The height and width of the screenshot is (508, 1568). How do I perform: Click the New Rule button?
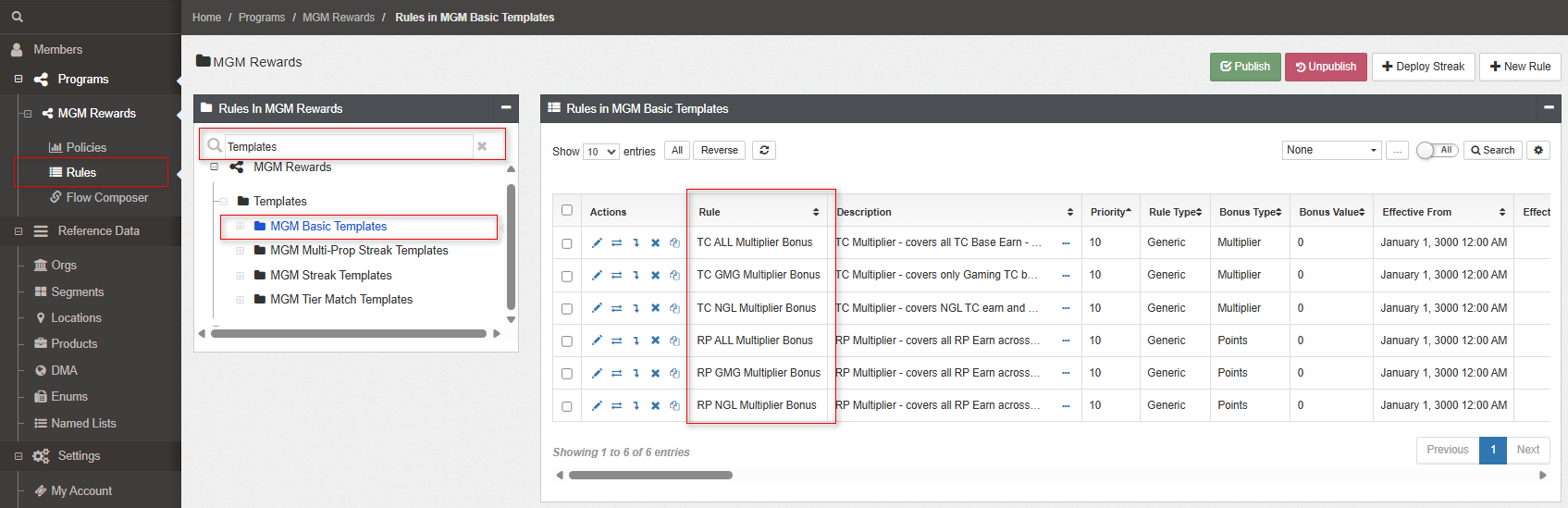click(x=1519, y=67)
